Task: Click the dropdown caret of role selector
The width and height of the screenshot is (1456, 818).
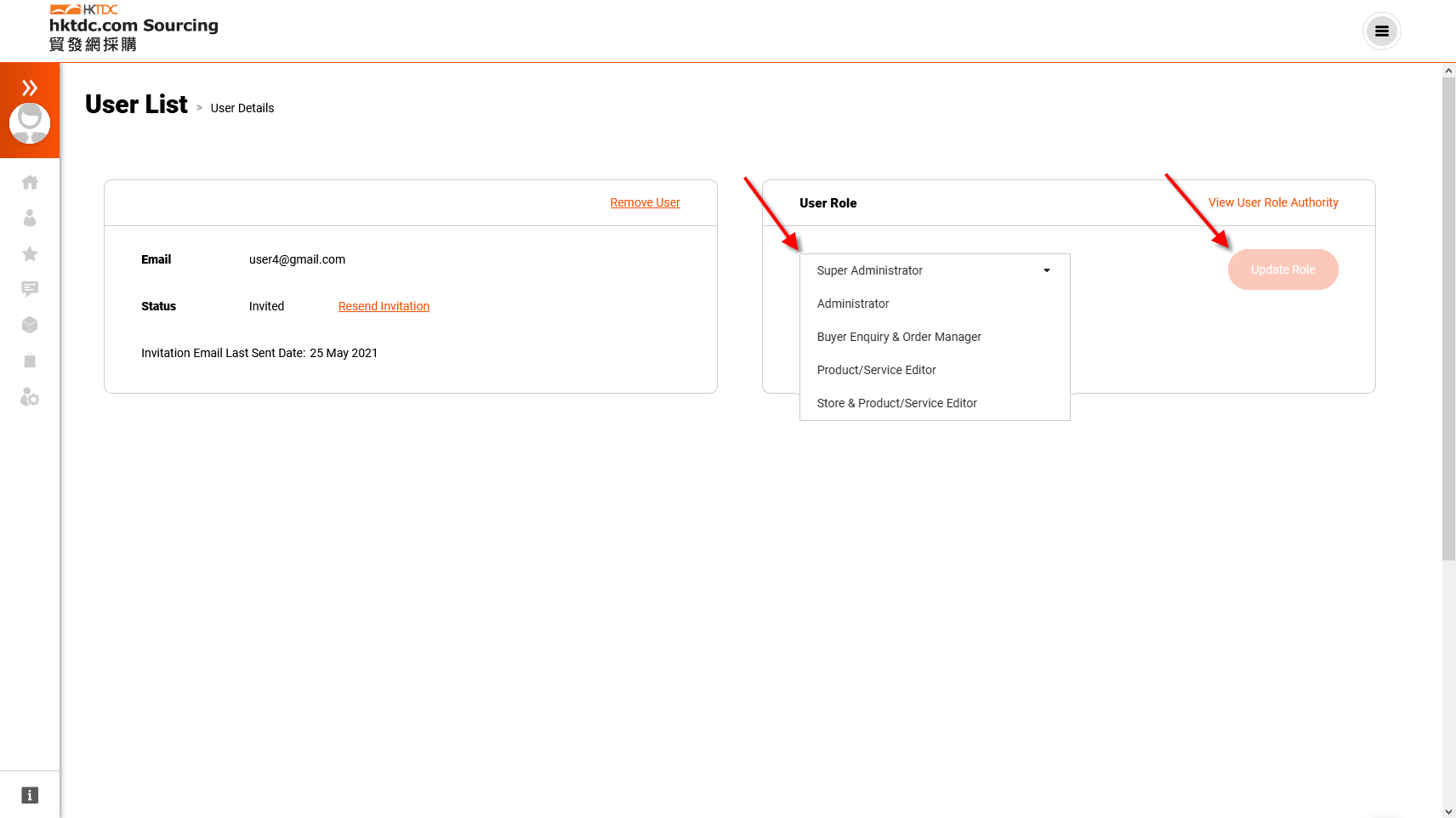Action: click(1047, 270)
